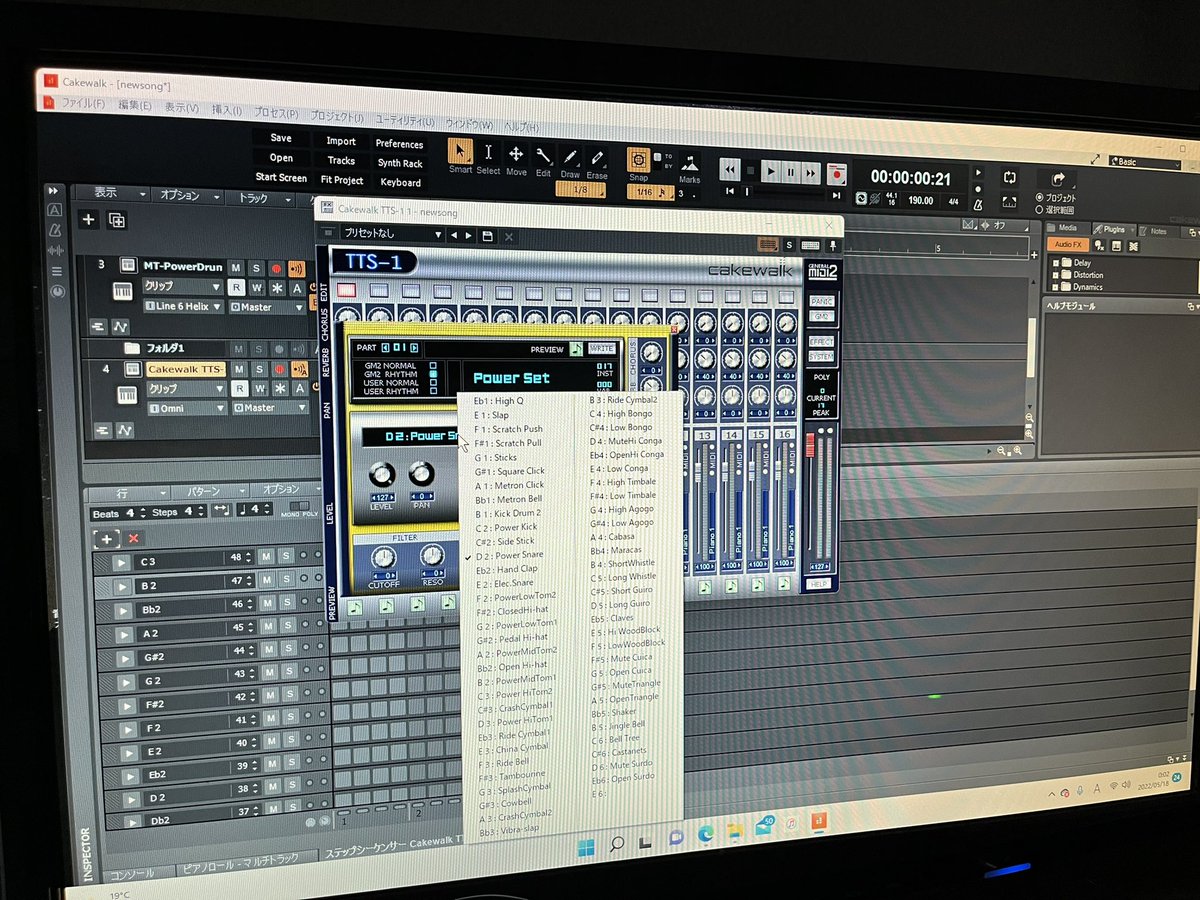Toggle input echo on MT-PowerDrum track
The height and width of the screenshot is (900, 1200).
tap(296, 268)
